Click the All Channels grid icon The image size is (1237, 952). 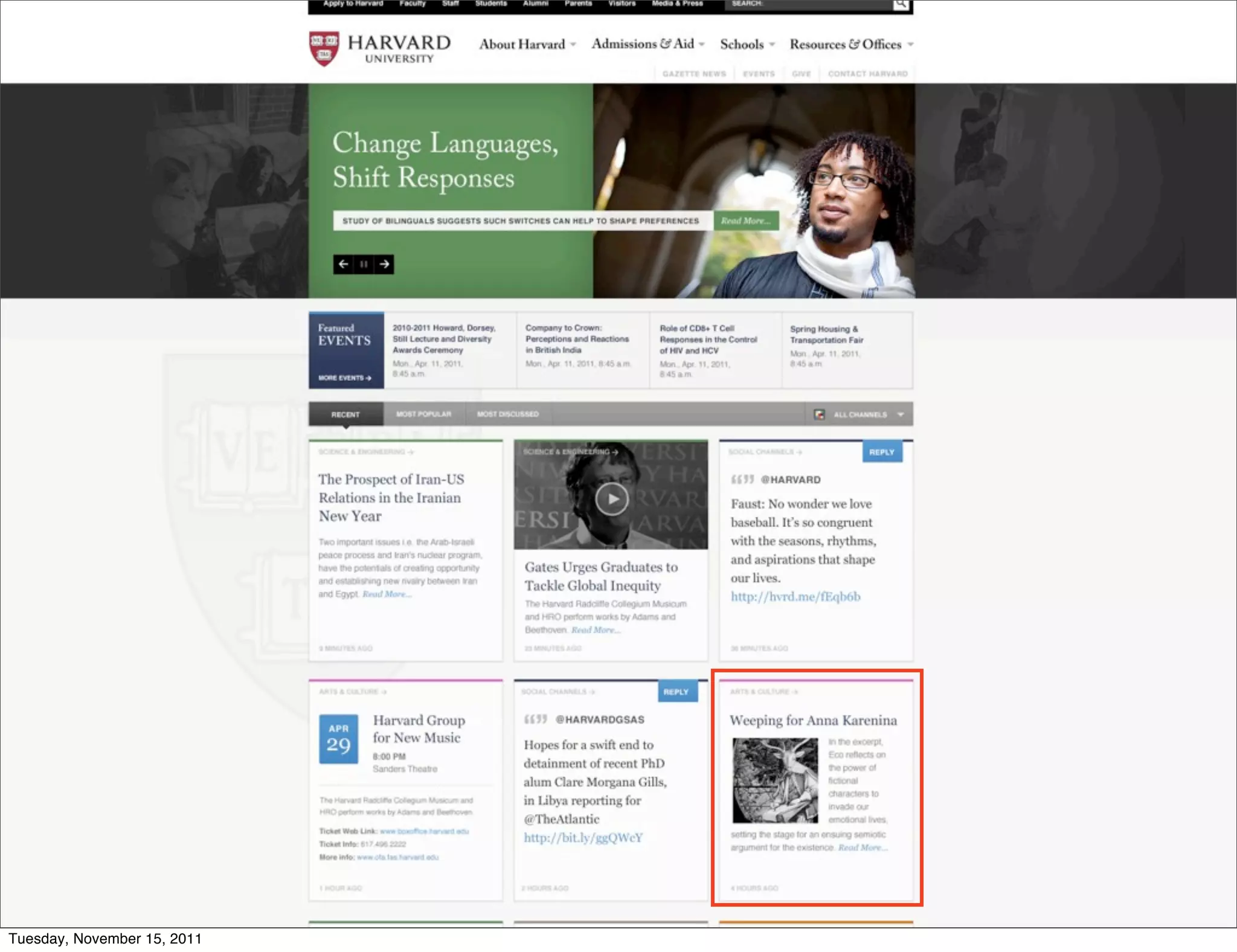click(x=820, y=414)
